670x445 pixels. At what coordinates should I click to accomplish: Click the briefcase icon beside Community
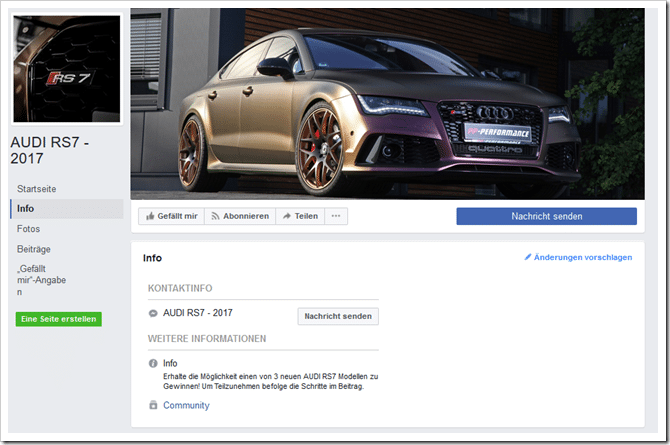153,405
